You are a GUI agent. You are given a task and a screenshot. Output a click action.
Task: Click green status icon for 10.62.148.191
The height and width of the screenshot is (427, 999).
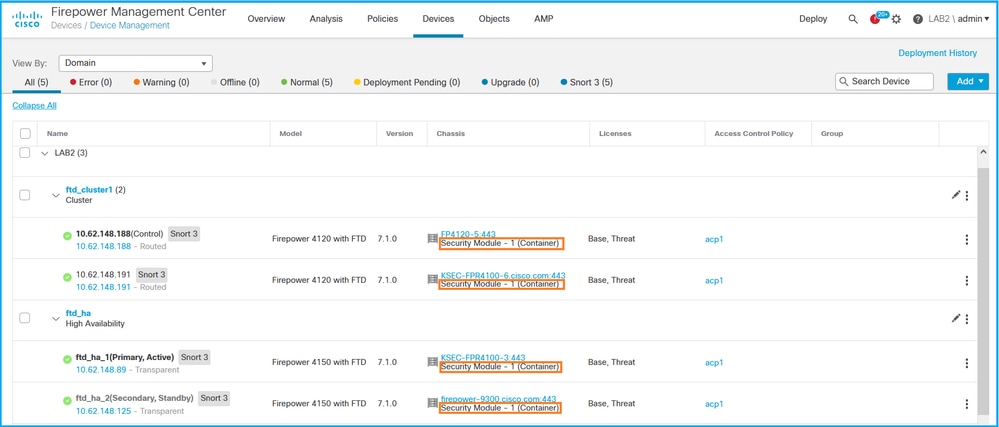[x=68, y=277]
